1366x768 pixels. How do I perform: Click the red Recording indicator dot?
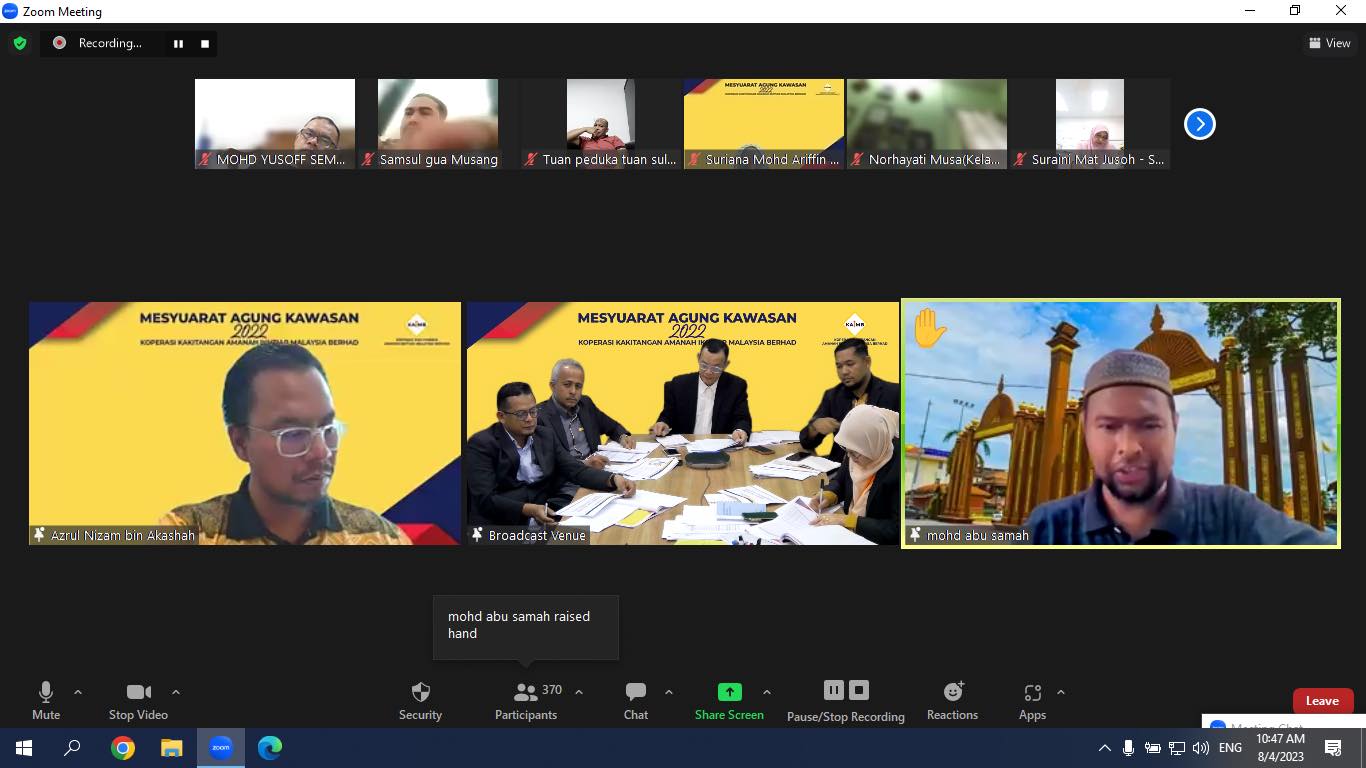tap(59, 43)
